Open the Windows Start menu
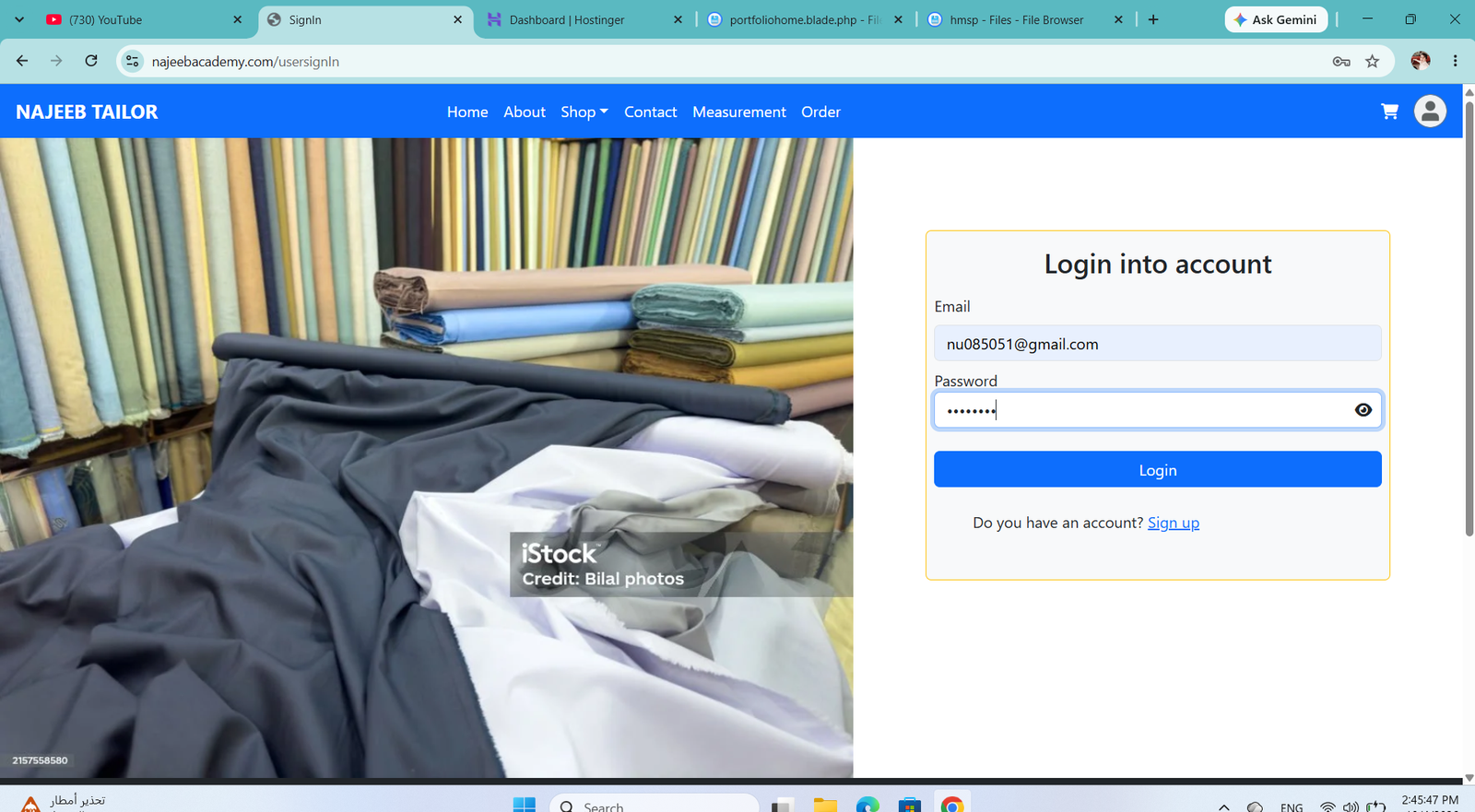 click(x=525, y=805)
